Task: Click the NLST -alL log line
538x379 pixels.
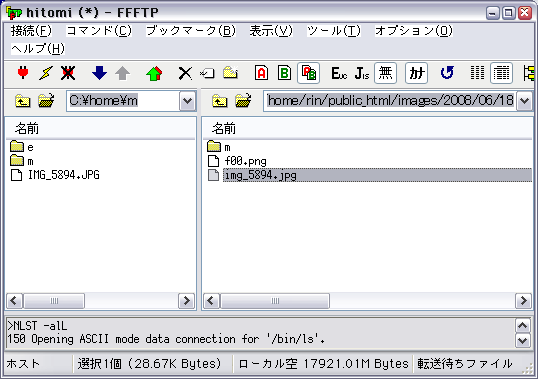Action: (37, 325)
